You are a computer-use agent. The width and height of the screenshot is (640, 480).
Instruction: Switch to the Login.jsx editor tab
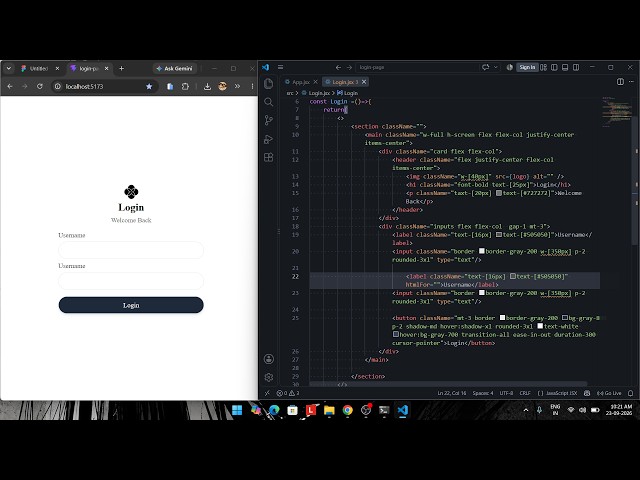coord(345,82)
